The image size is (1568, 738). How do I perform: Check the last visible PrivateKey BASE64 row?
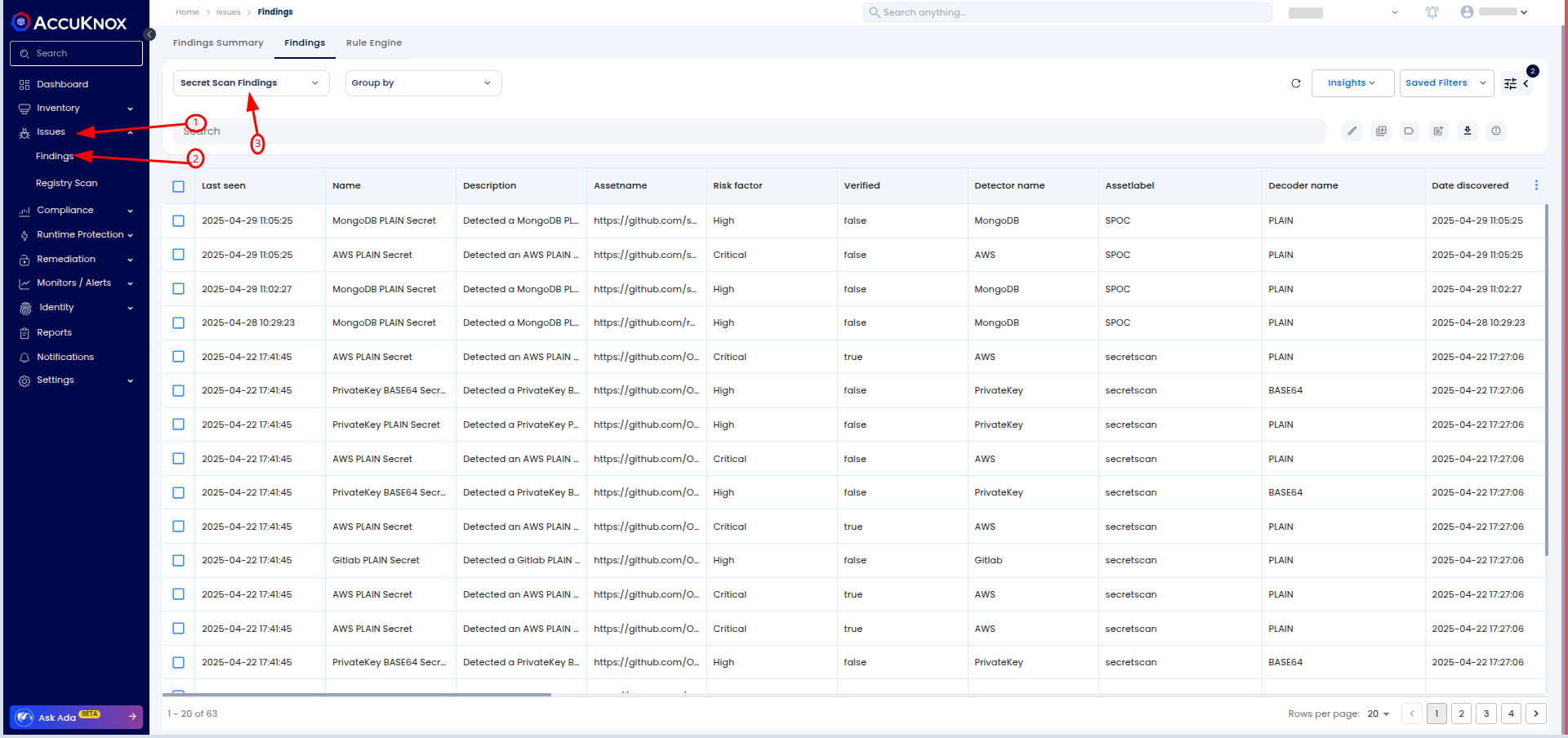pos(179,662)
